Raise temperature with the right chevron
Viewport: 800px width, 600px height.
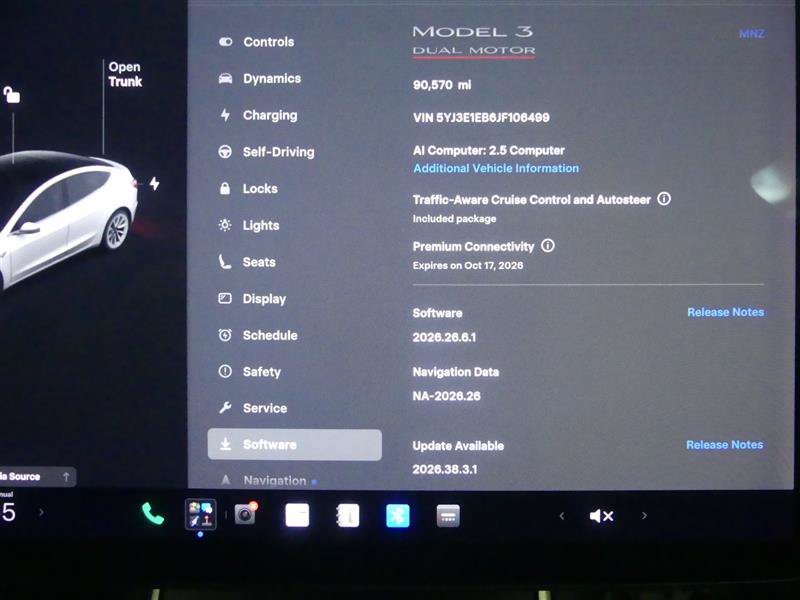(41, 512)
